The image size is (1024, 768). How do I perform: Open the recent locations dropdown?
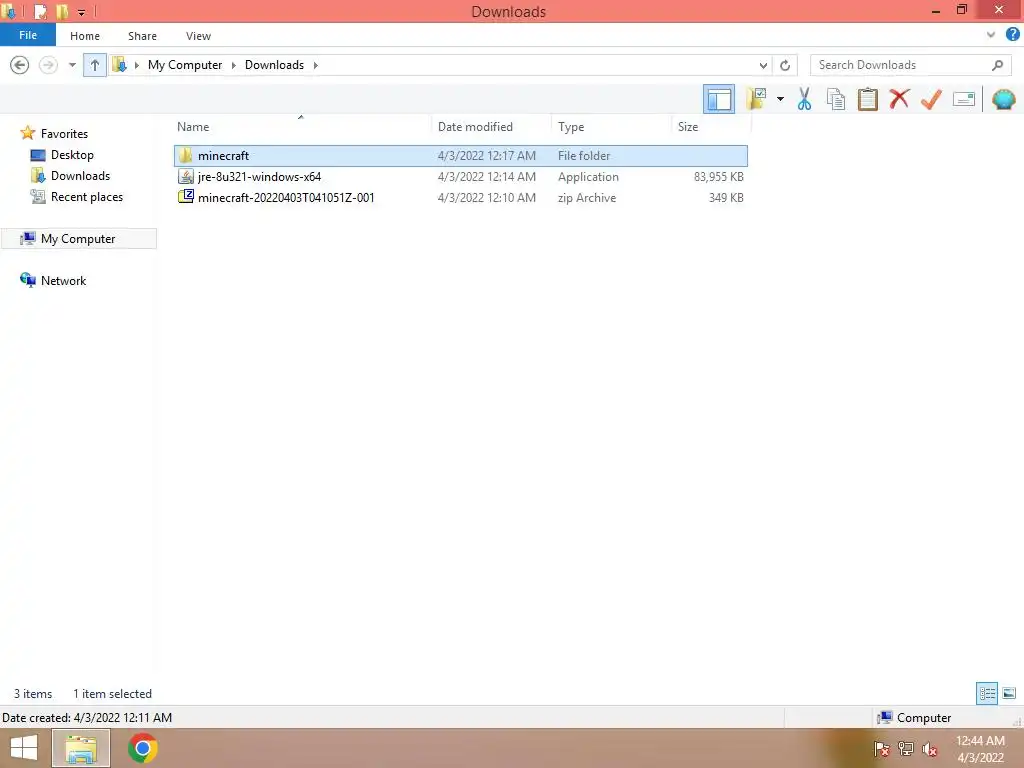[x=72, y=65]
